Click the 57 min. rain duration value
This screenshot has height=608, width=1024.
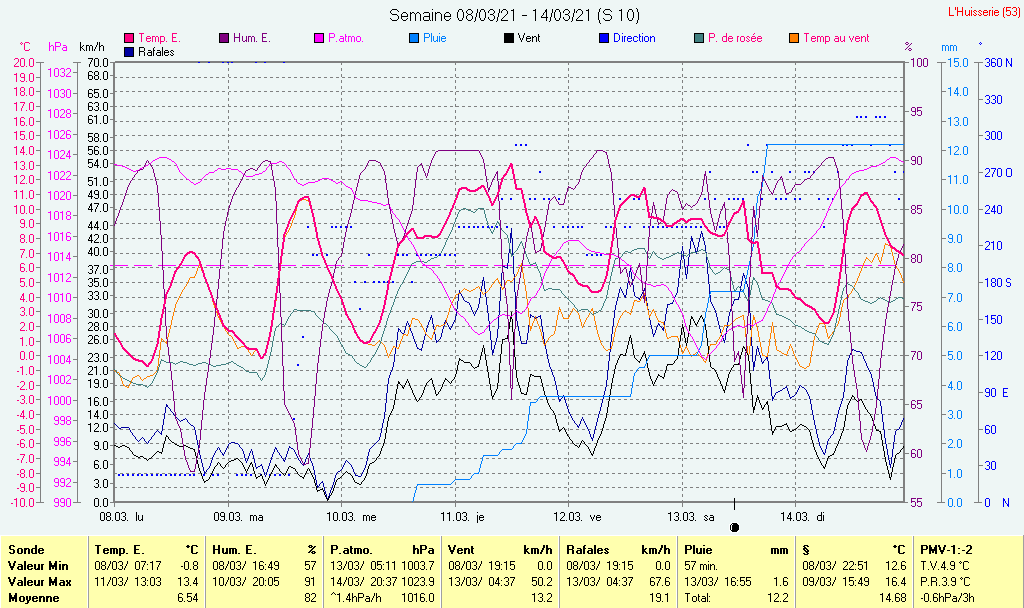point(701,566)
